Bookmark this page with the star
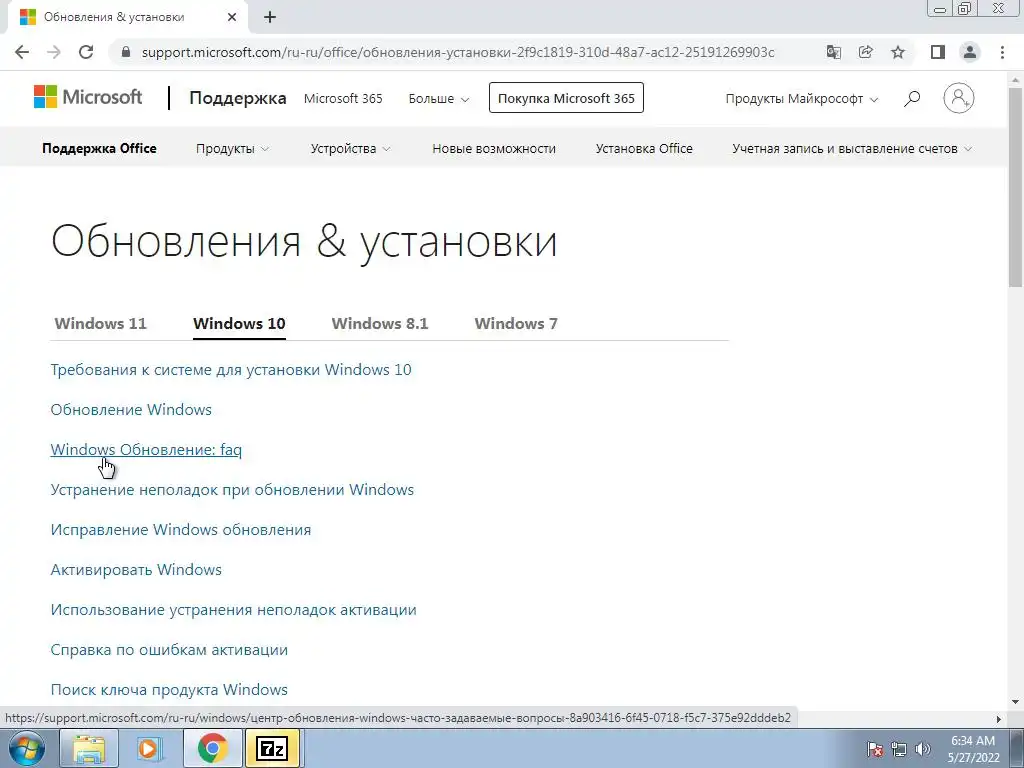The image size is (1024, 768). click(x=899, y=52)
